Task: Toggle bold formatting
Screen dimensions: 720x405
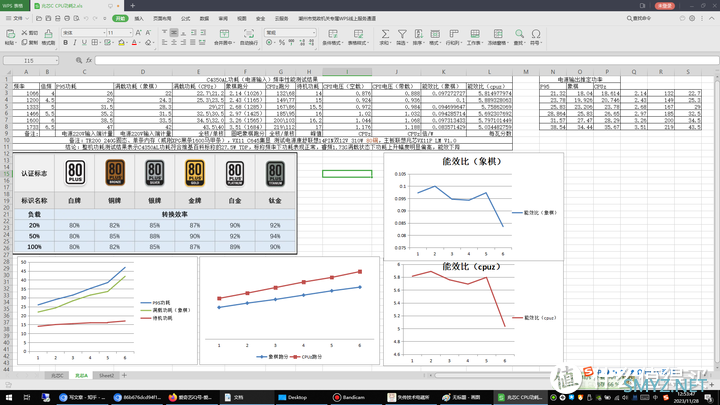Action: (x=65, y=43)
